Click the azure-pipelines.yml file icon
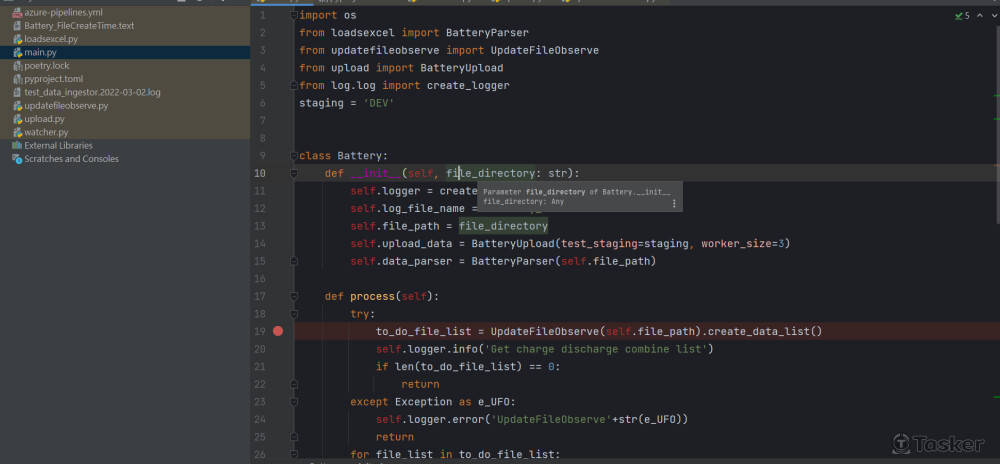This screenshot has width=1000, height=464. pos(17,12)
